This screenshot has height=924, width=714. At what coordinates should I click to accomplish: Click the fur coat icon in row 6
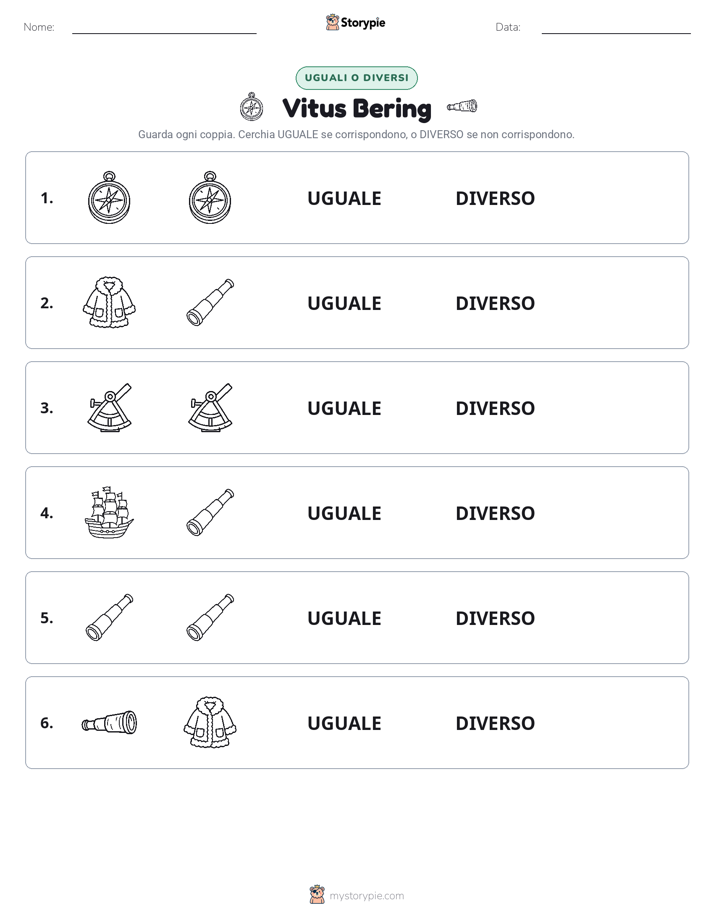pos(210,722)
